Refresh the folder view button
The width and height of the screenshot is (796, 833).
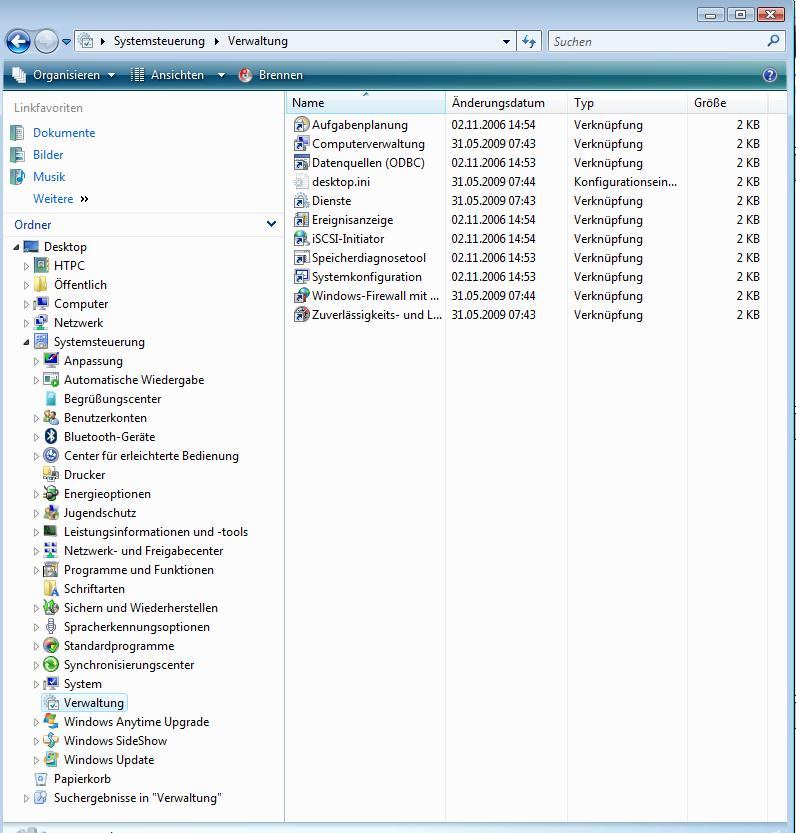coord(529,41)
